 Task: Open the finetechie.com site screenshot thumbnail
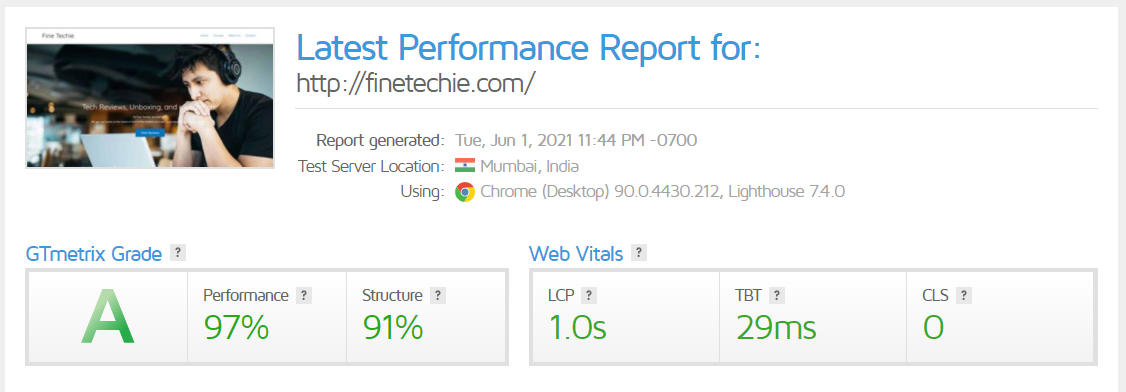click(x=150, y=98)
